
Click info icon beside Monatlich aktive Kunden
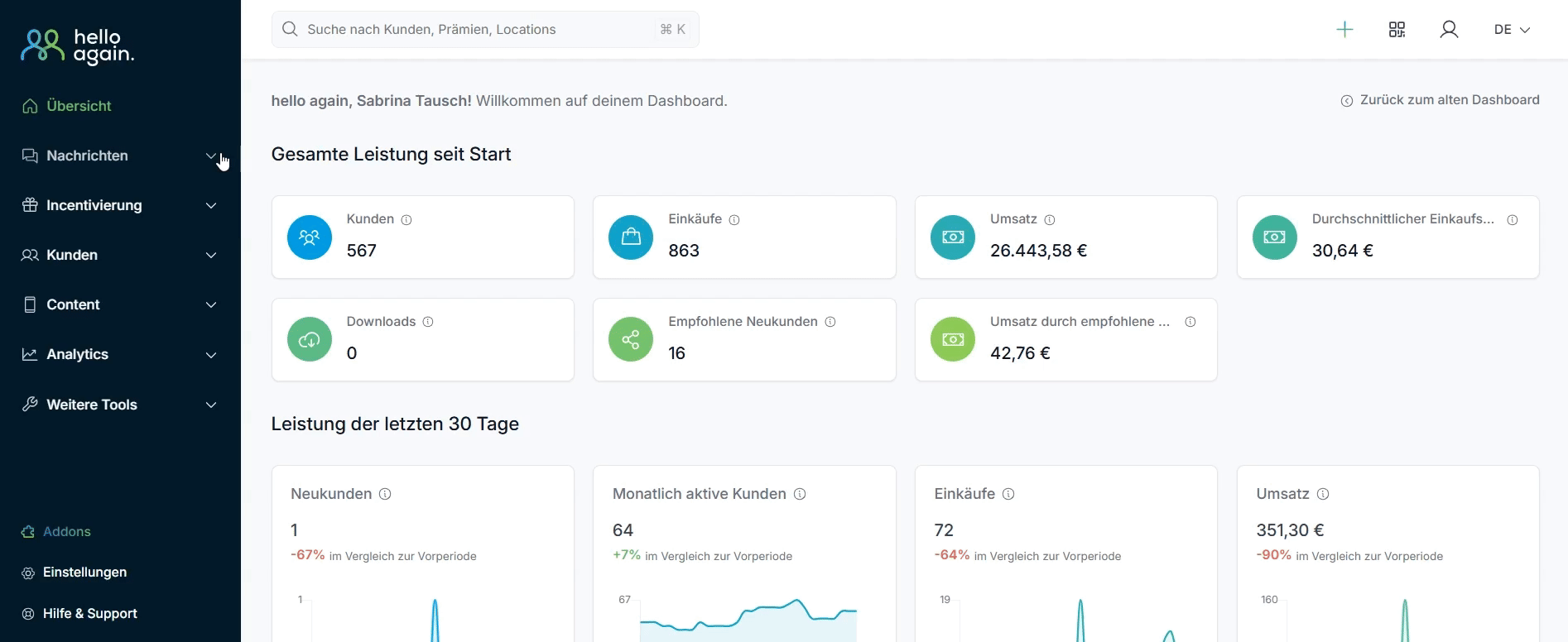pos(800,494)
